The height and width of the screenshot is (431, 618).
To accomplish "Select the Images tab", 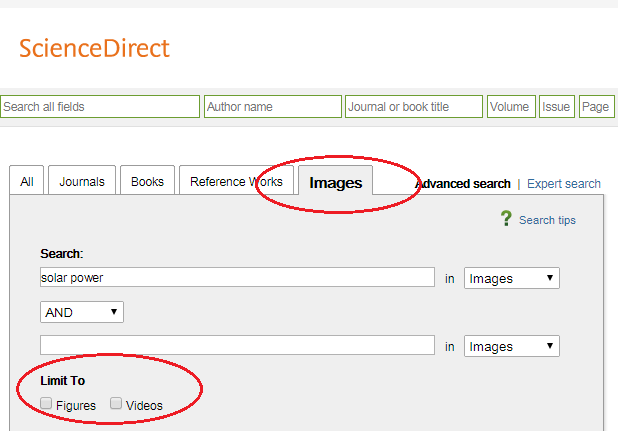I will (x=335, y=182).
